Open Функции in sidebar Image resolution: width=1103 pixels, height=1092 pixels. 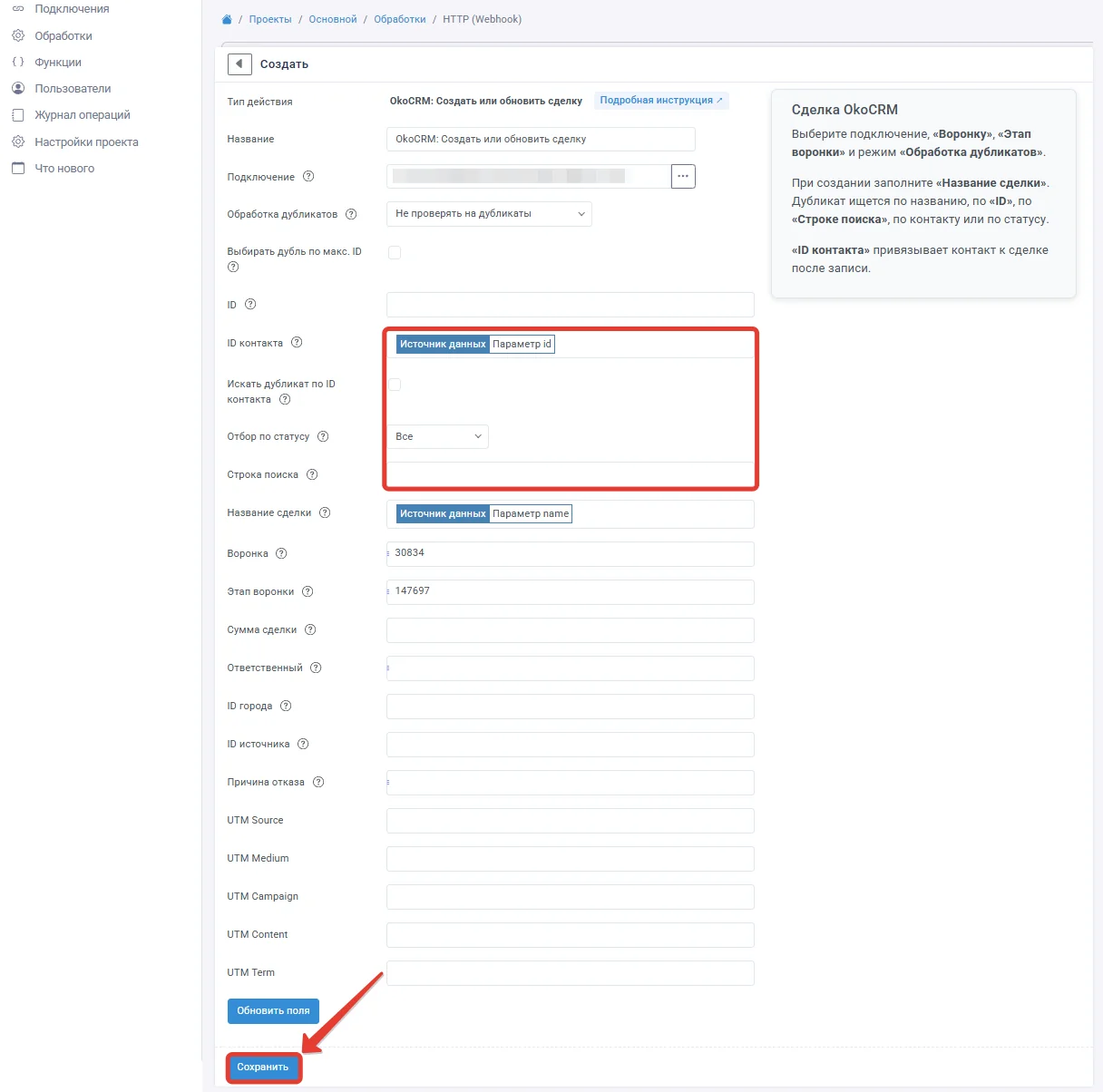click(58, 63)
